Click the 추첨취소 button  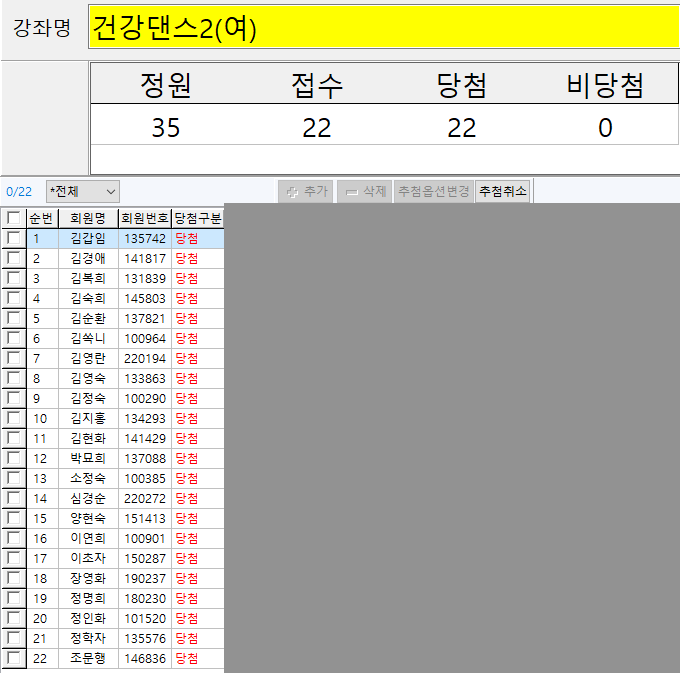point(503,191)
